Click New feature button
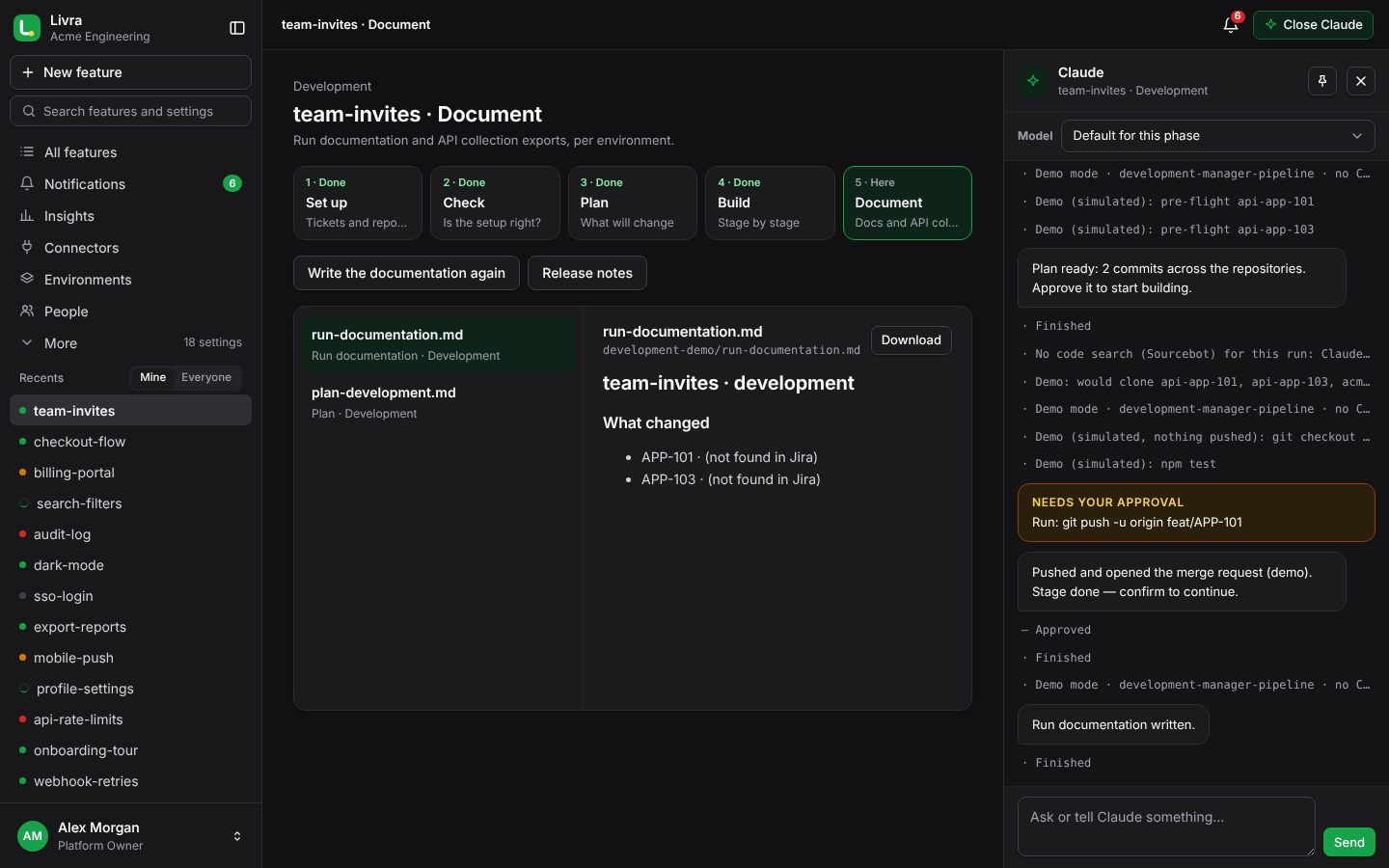This screenshot has width=1389, height=868. point(130,72)
